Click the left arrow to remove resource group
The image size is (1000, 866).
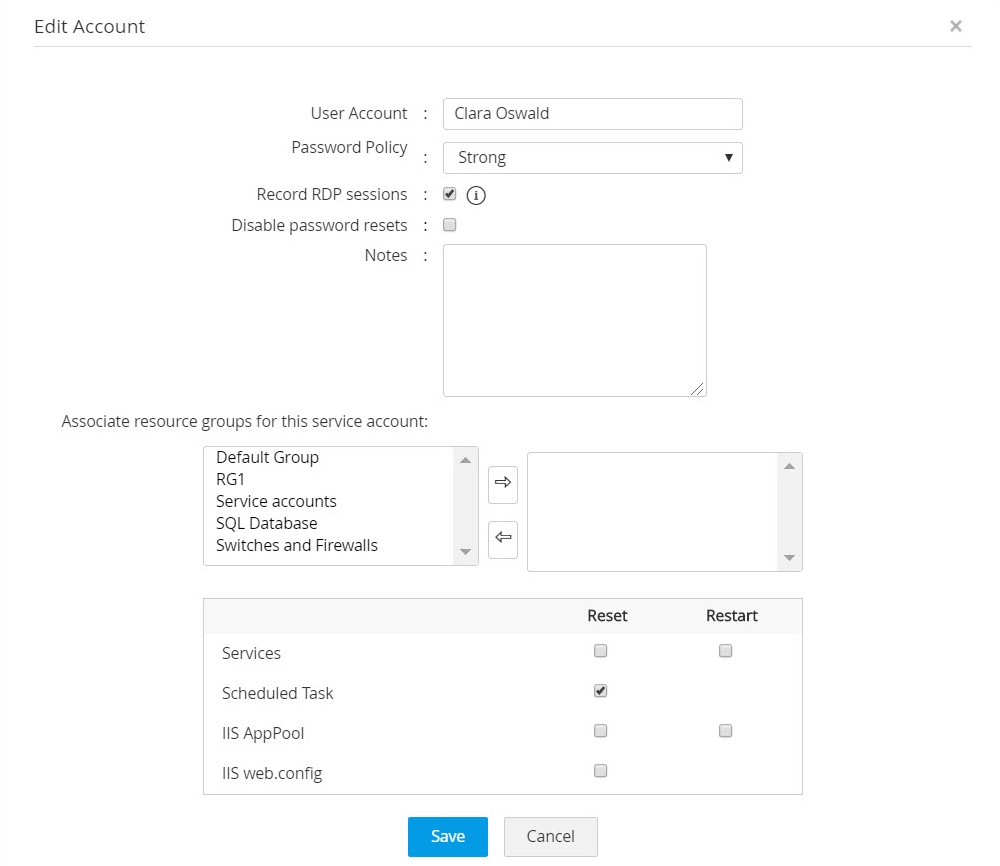coord(503,539)
